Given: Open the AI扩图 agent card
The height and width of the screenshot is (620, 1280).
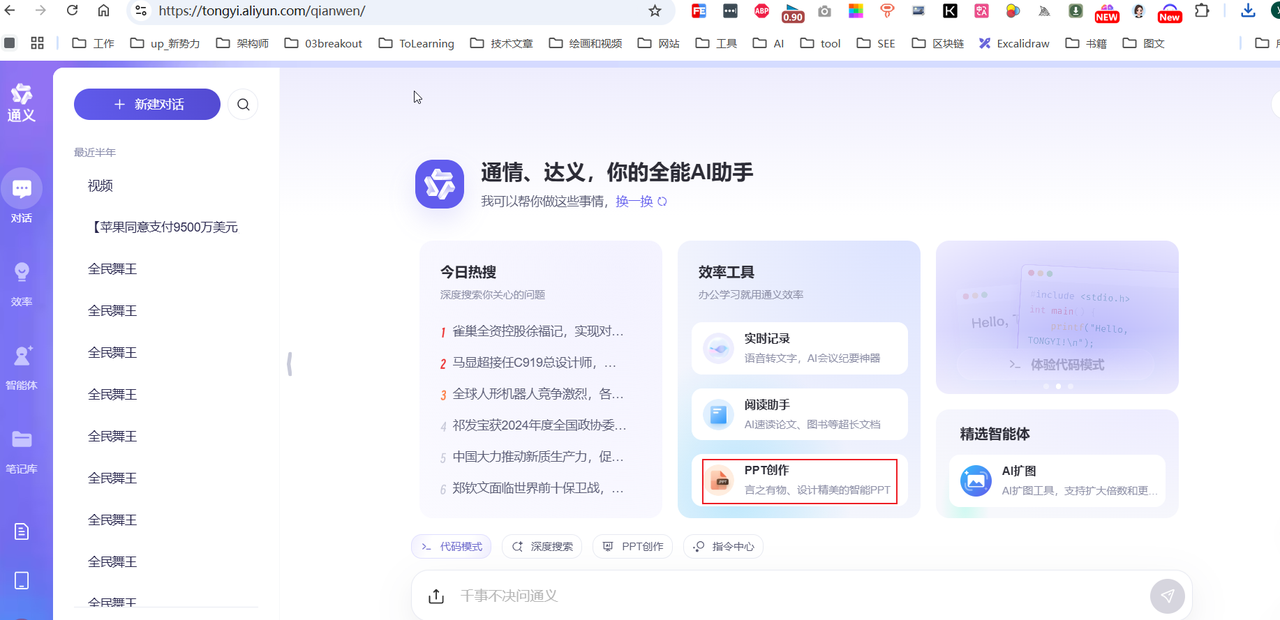Looking at the screenshot, I should click(1057, 480).
